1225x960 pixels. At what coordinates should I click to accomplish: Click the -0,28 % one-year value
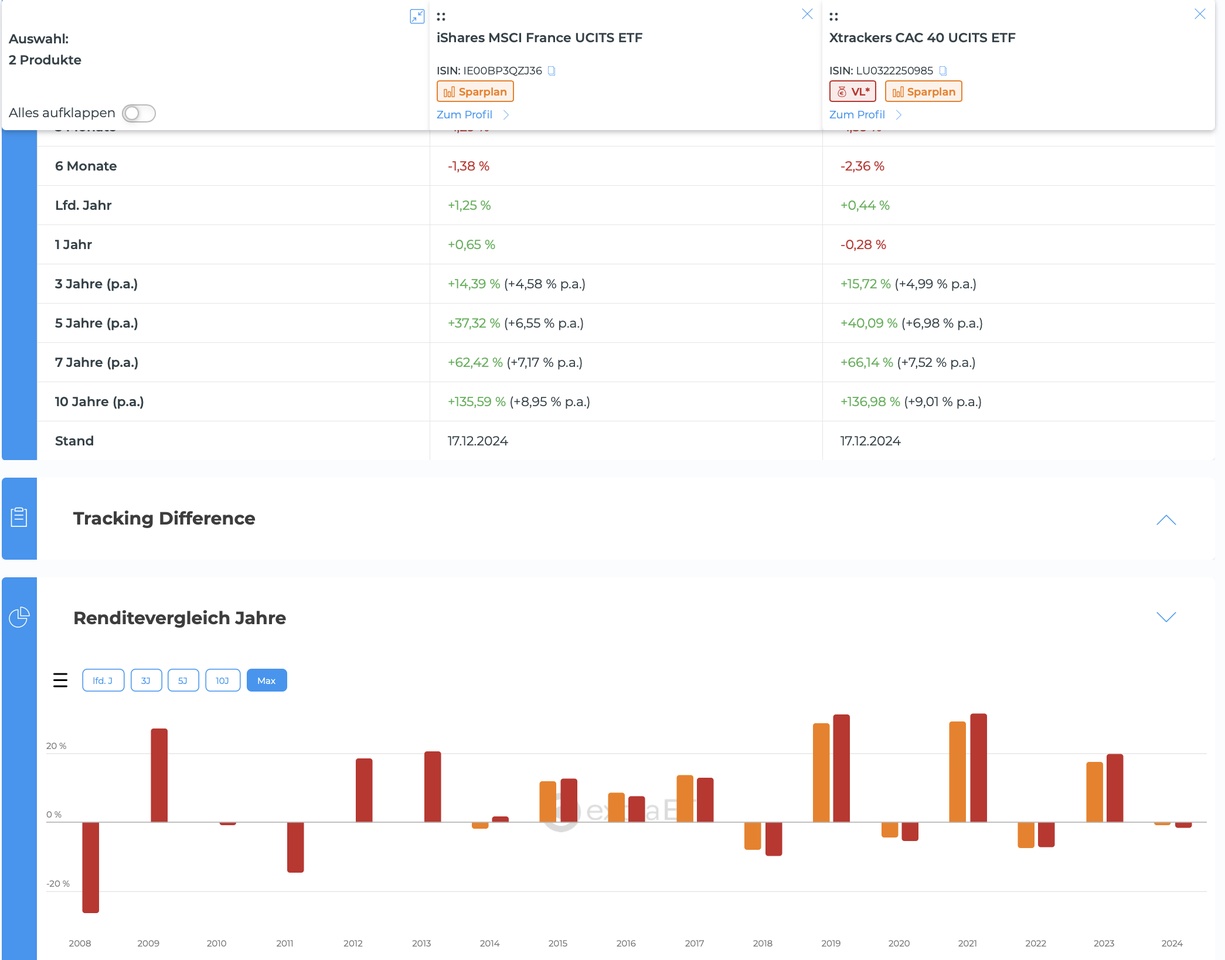(863, 244)
